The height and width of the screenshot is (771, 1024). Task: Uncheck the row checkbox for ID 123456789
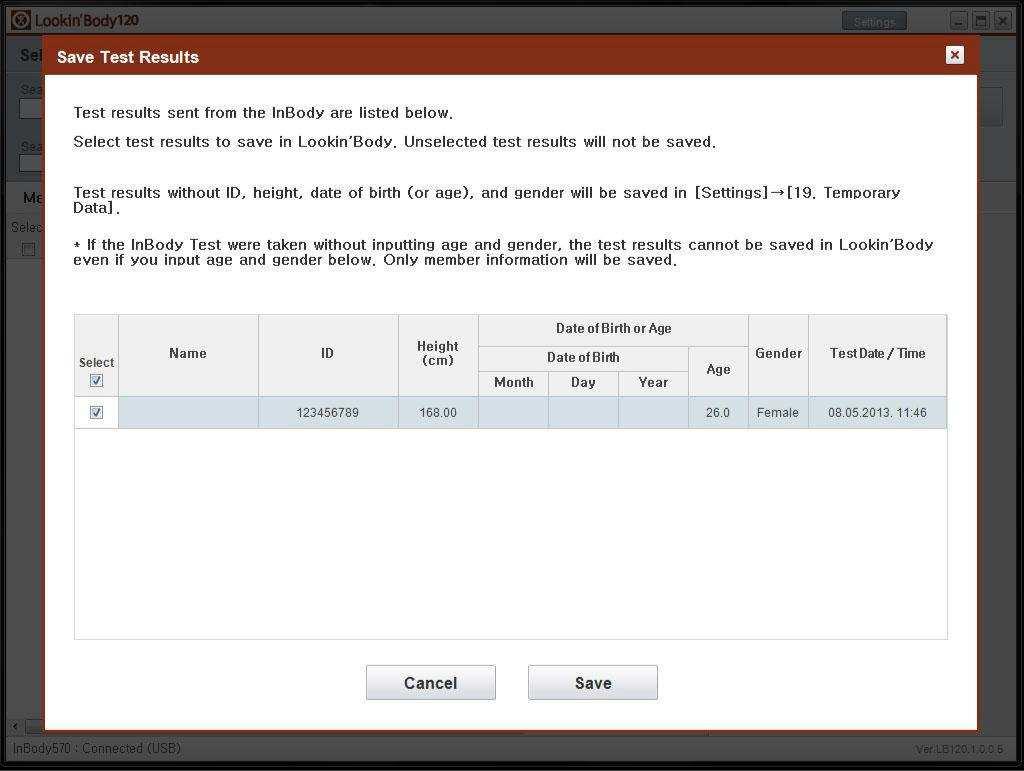(96, 412)
